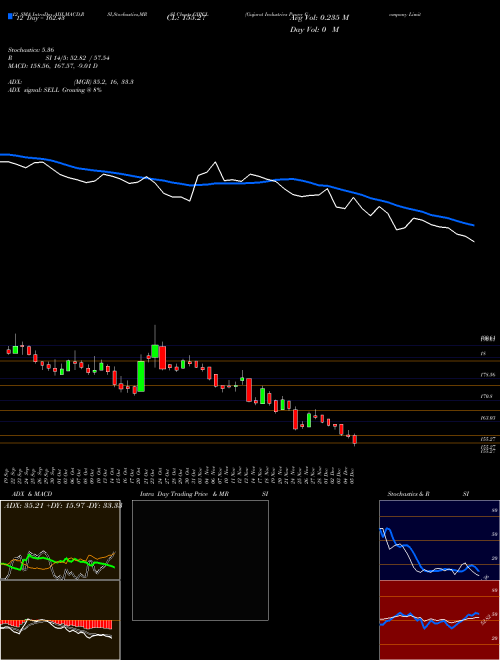Click the 163.93 price axis label
Screen dimensions: 500x660
[x=487, y=418]
